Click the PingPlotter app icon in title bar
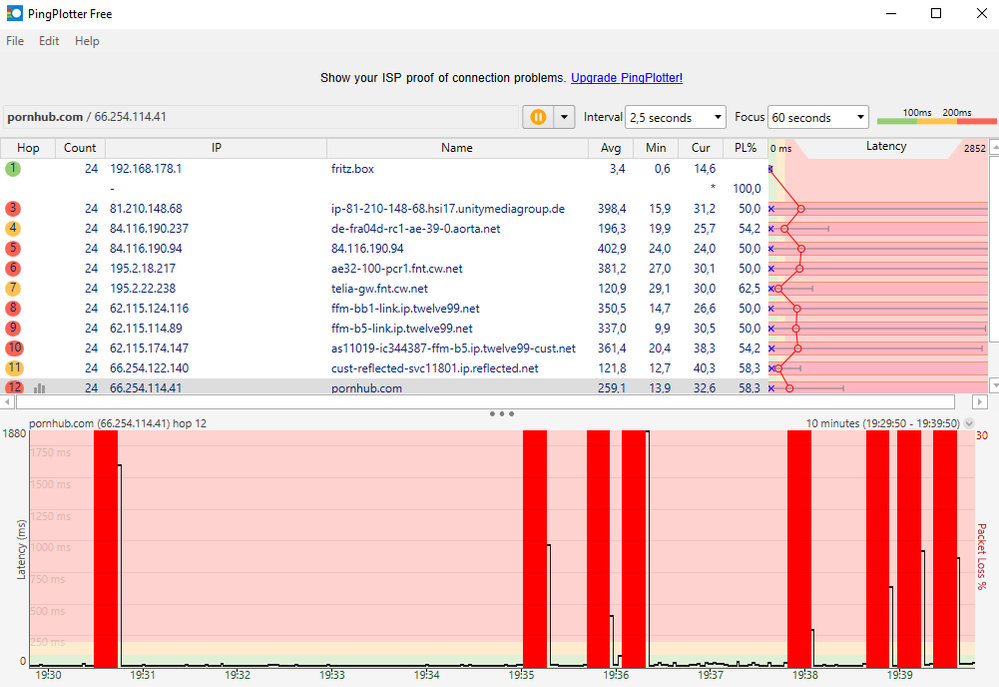 15,13
